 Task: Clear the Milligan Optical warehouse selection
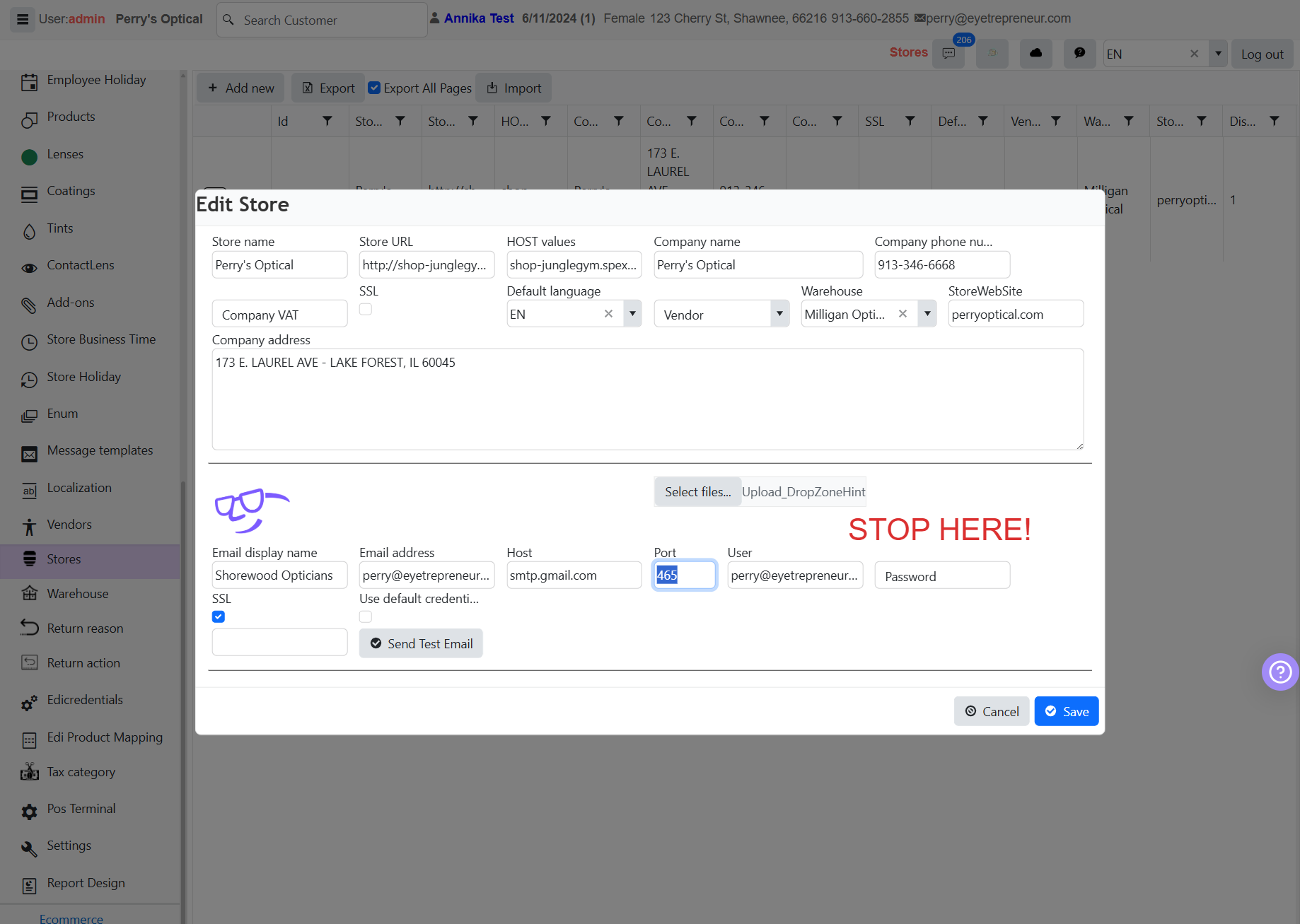(x=903, y=314)
